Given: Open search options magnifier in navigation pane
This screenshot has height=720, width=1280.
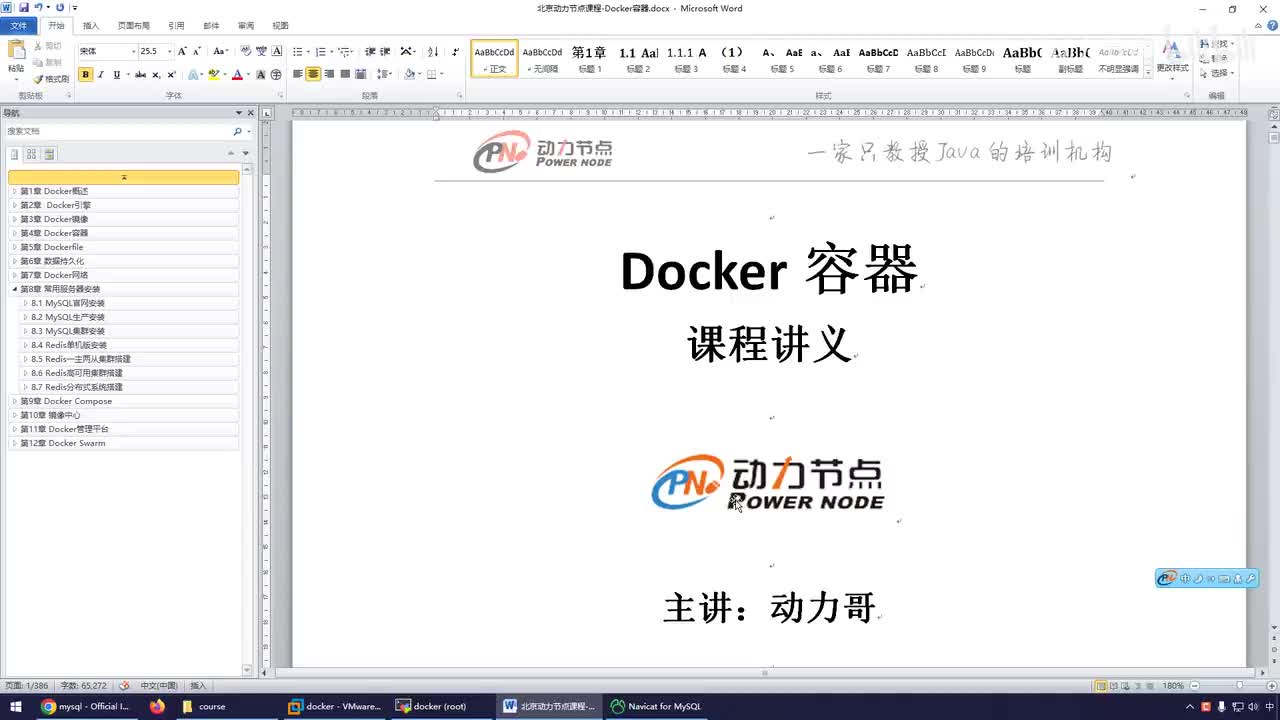Looking at the screenshot, I should pyautogui.click(x=238, y=131).
